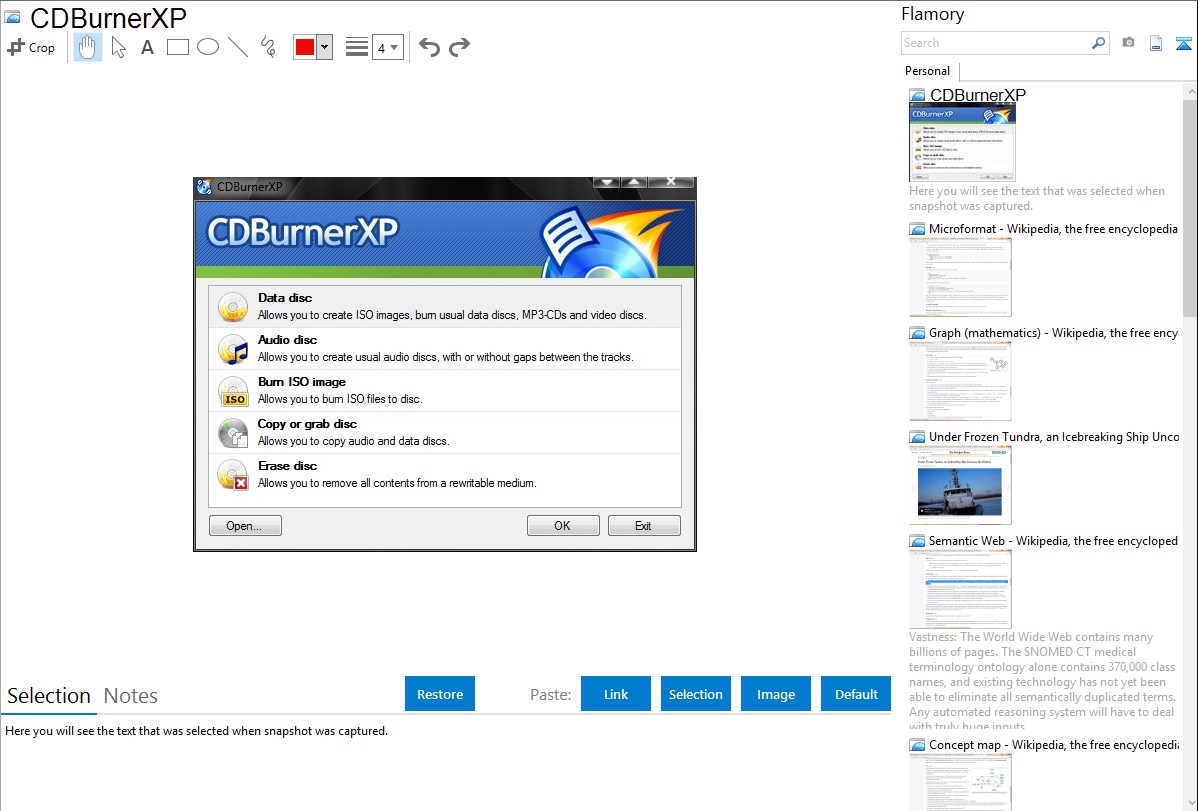Click the red color swatch
This screenshot has height=811, width=1198.
click(305, 47)
